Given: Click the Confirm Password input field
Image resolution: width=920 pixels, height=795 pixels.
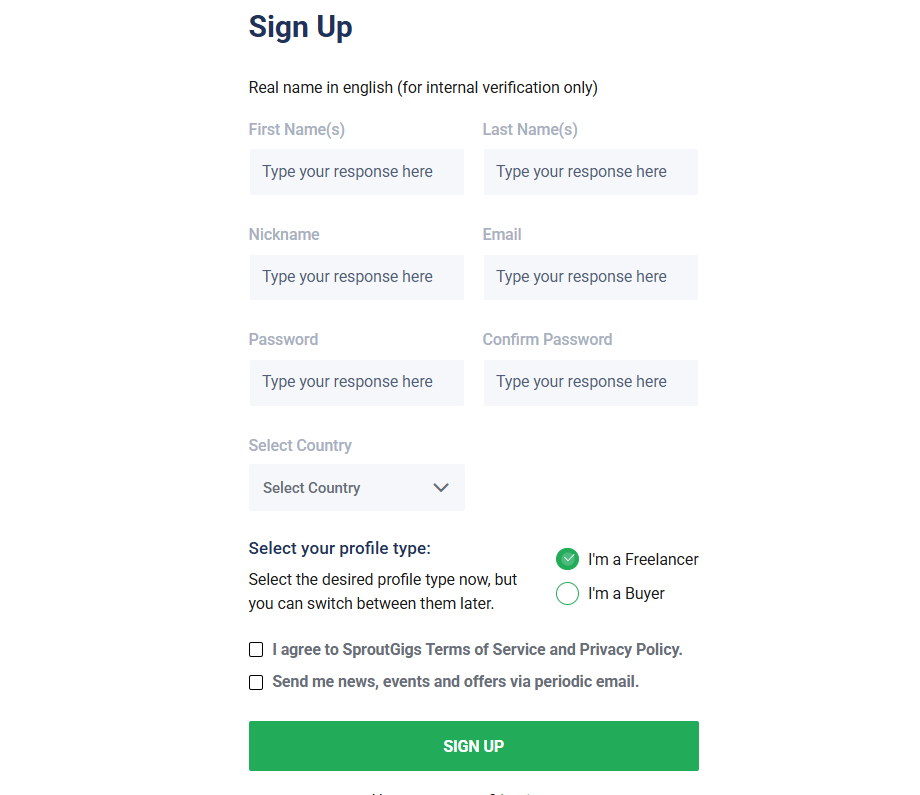Looking at the screenshot, I should coord(591,383).
